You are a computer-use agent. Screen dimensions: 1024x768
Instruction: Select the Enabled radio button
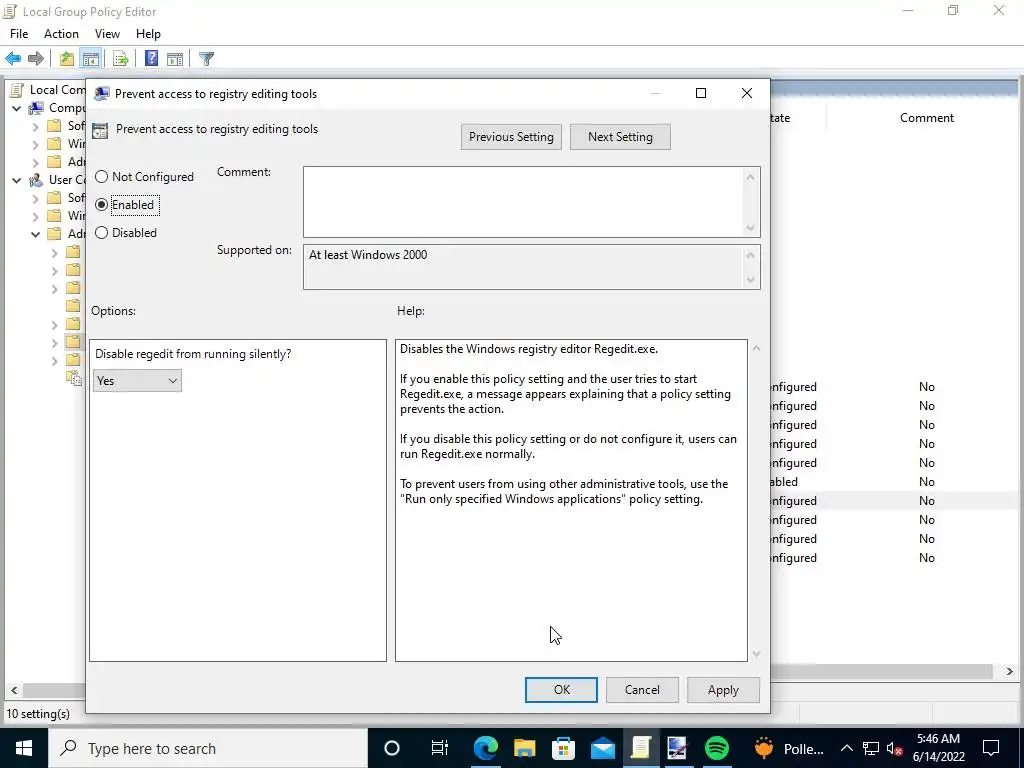101,205
